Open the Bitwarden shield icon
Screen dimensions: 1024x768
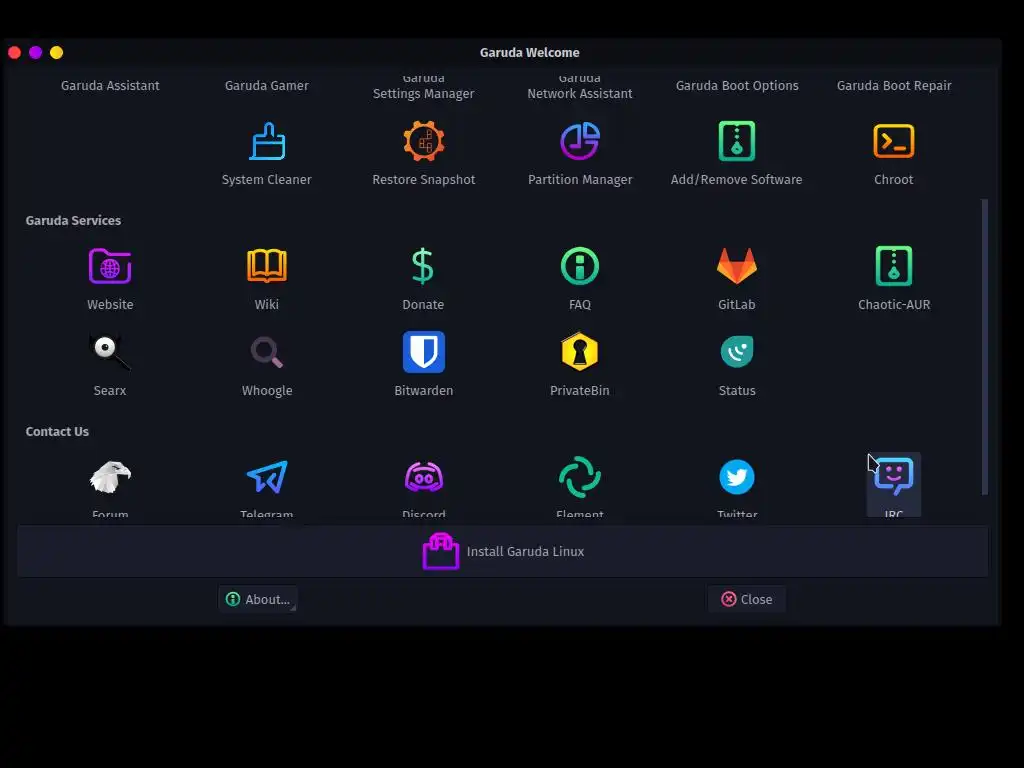pyautogui.click(x=423, y=352)
